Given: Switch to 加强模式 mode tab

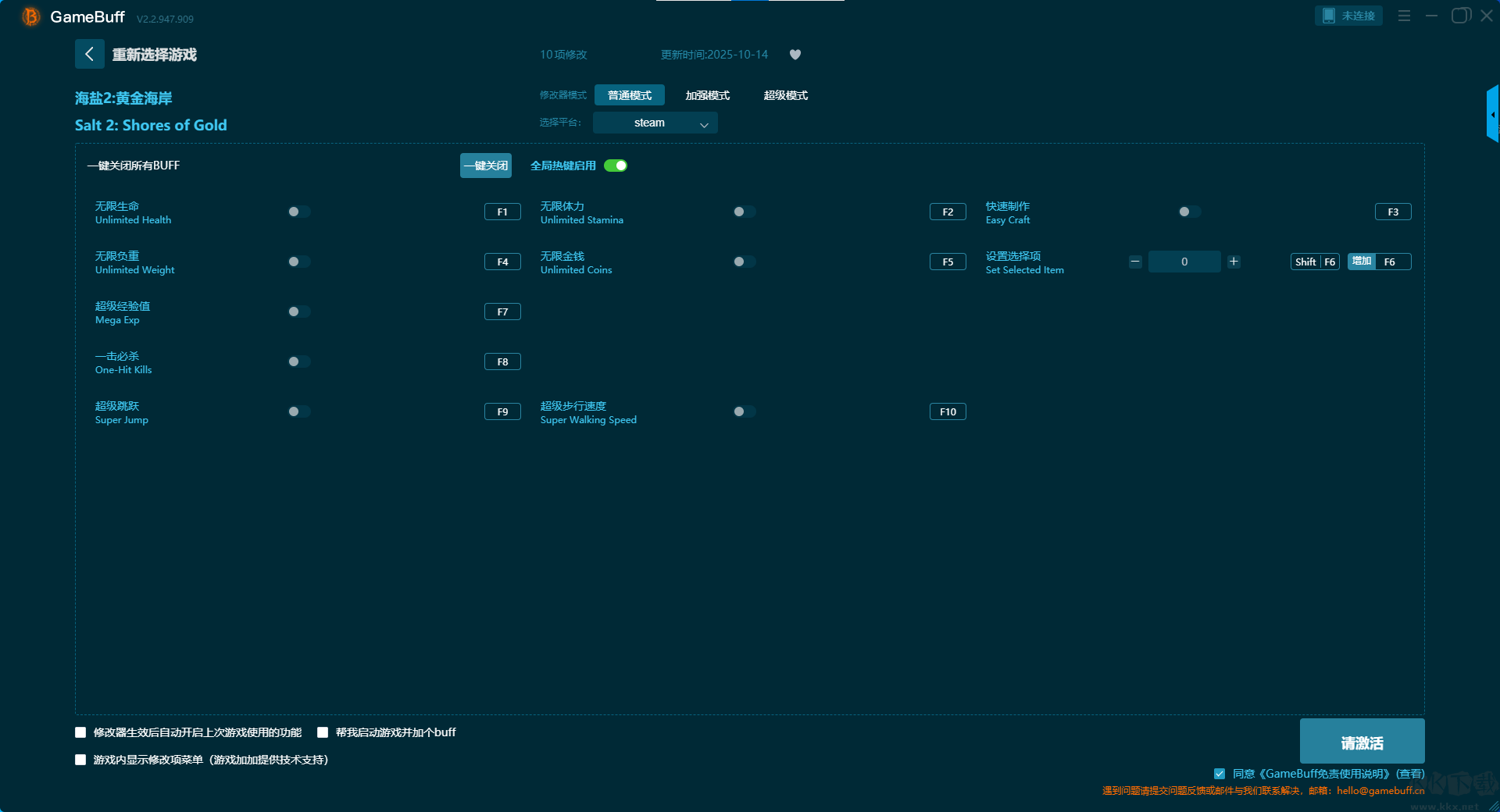Looking at the screenshot, I should pyautogui.click(x=707, y=95).
